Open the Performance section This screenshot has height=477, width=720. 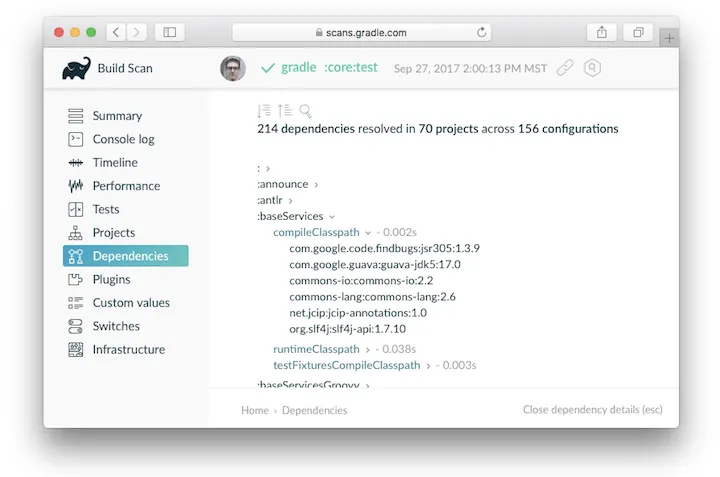pyautogui.click(x=125, y=186)
